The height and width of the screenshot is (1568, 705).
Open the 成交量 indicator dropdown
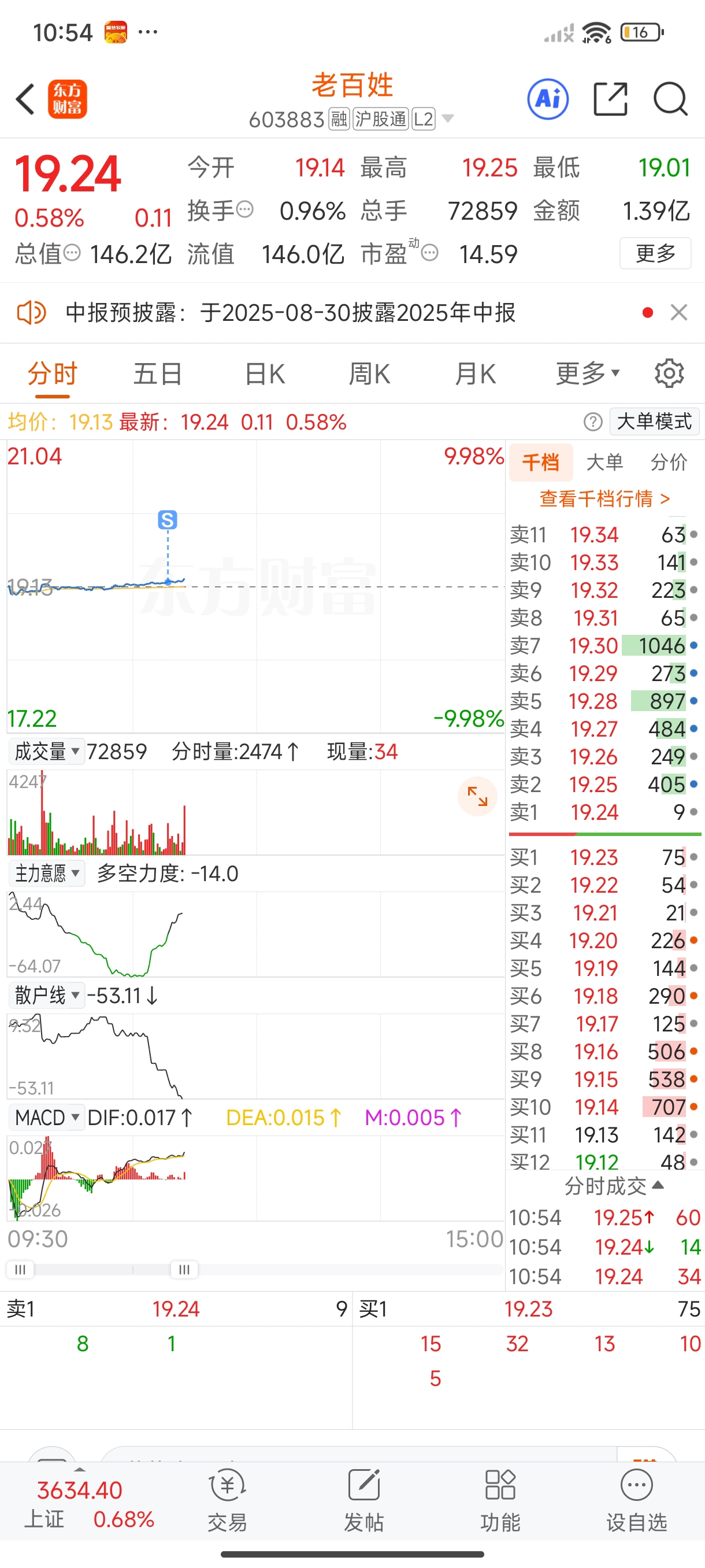[46, 752]
